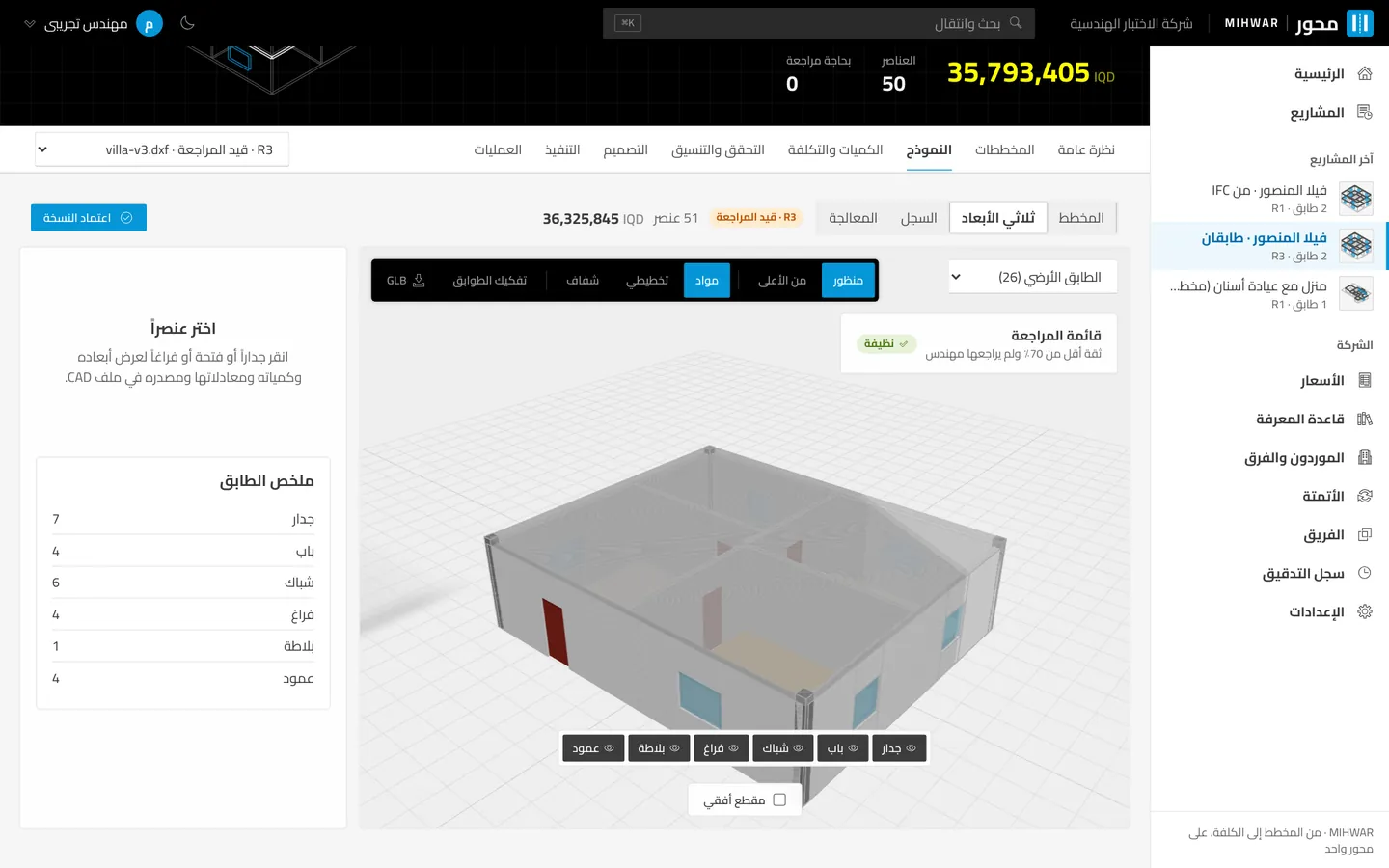
Task: Click the magnifier icon in the search bar
Action: click(x=1016, y=23)
